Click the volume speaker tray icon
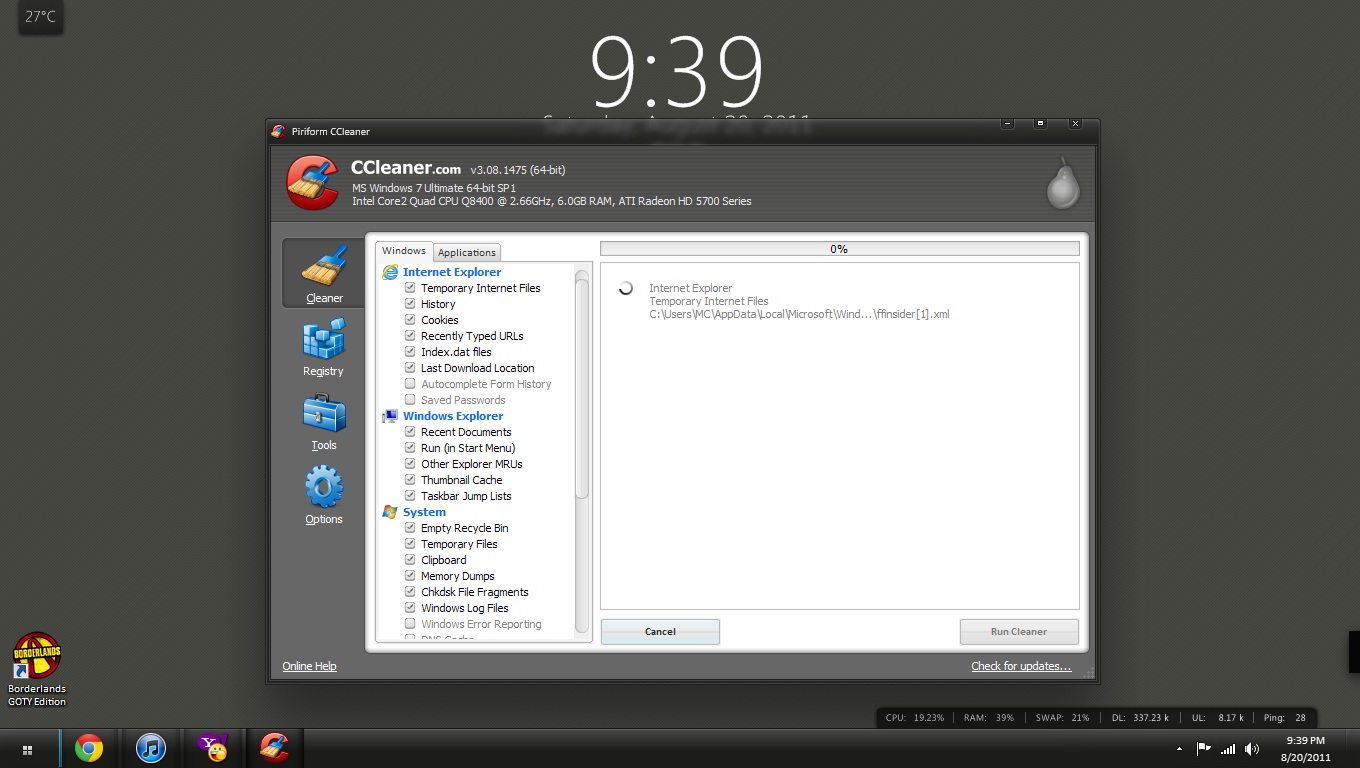Screen dimensions: 1360x768 click(1252, 749)
